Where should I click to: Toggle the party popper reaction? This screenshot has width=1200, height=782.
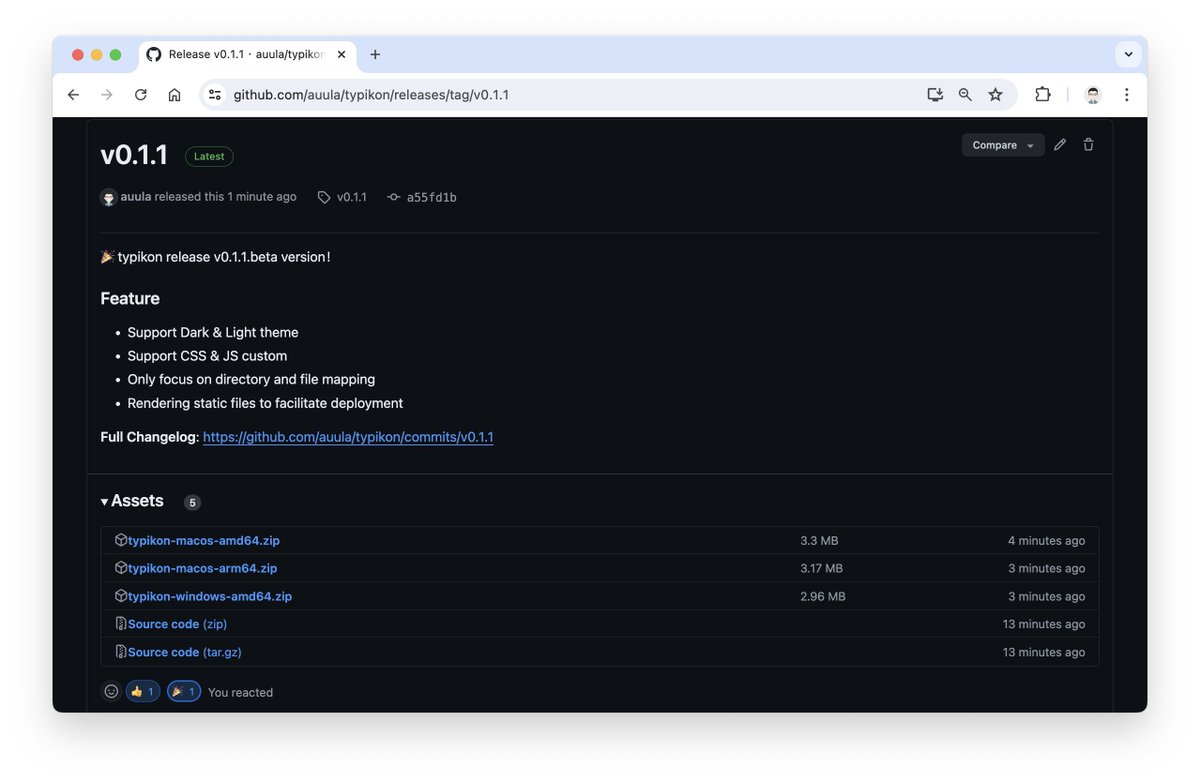tap(184, 691)
